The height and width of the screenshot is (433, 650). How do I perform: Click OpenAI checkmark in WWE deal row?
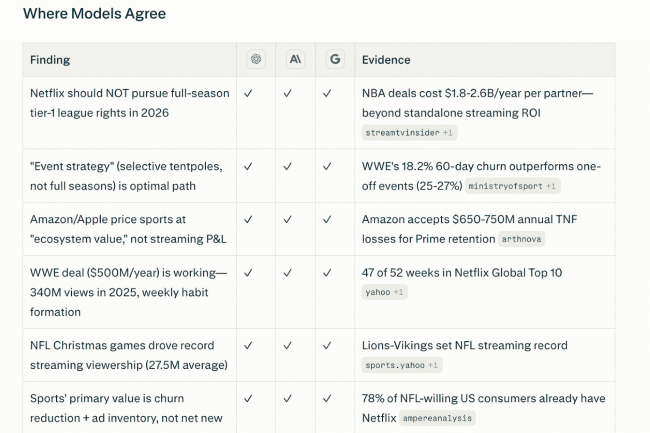click(248, 273)
